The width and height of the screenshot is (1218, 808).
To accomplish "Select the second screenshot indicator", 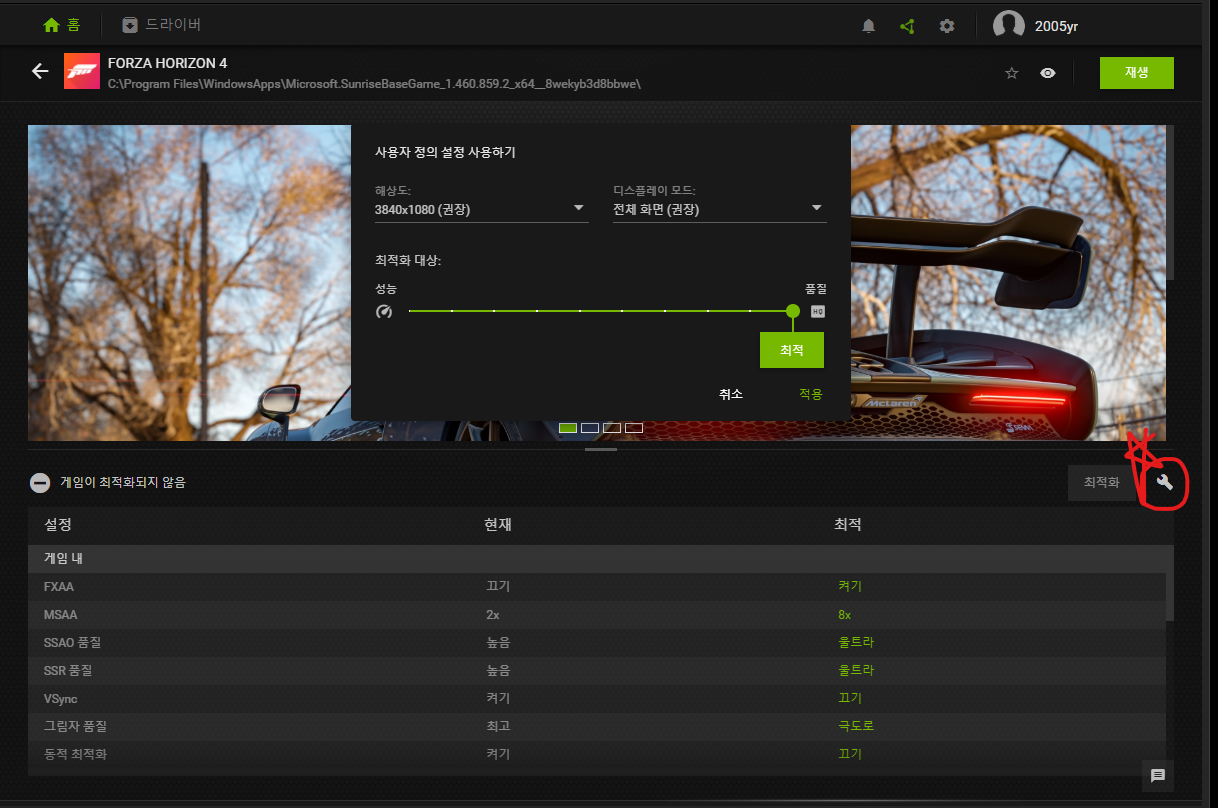I will (590, 428).
